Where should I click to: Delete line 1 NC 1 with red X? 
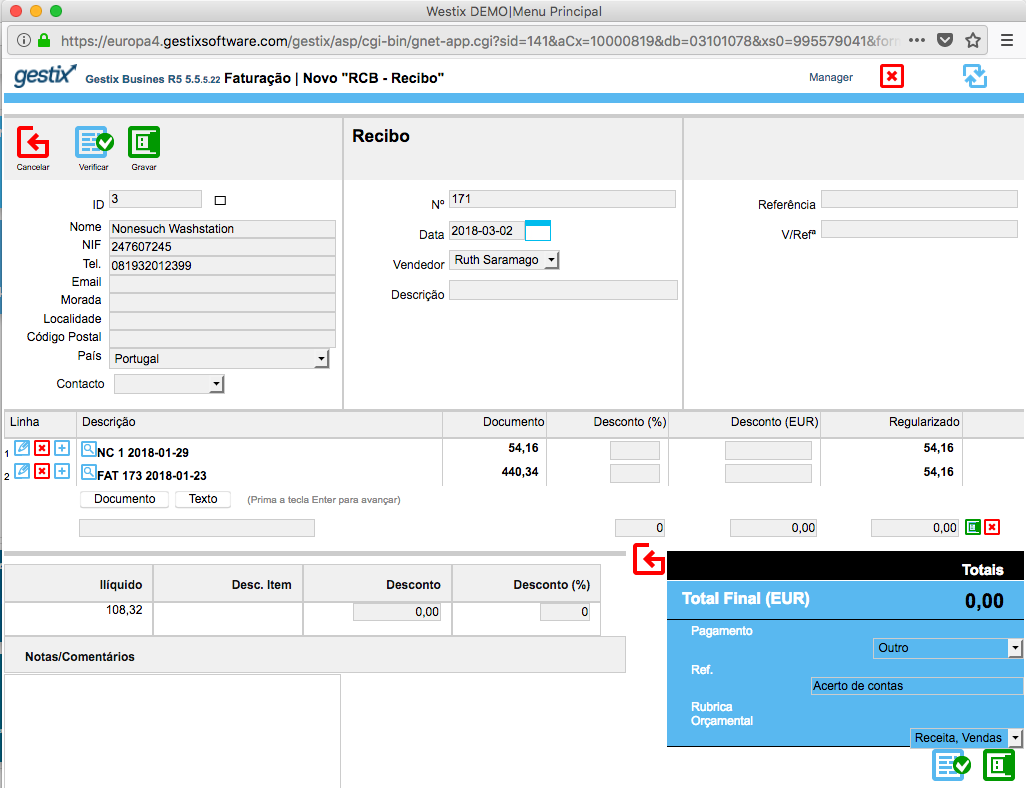click(x=42, y=448)
